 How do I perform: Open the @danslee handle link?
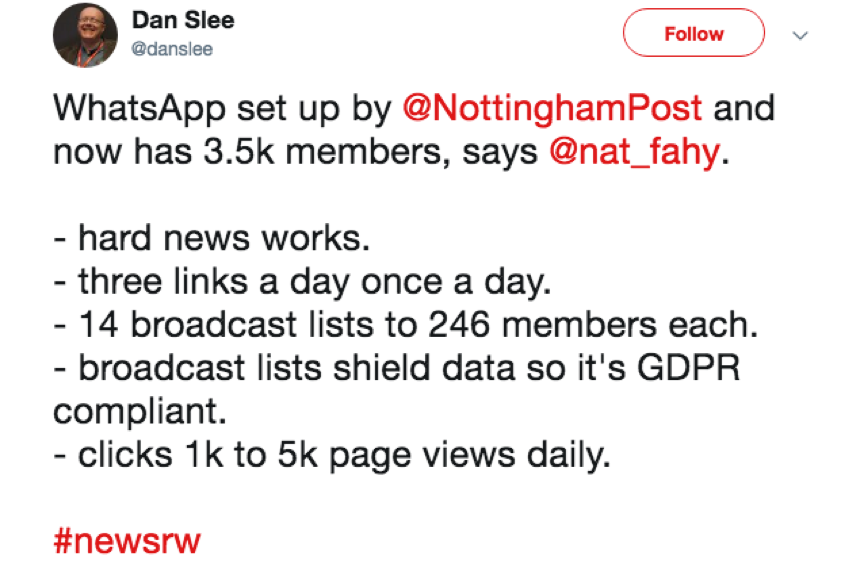tap(172, 49)
